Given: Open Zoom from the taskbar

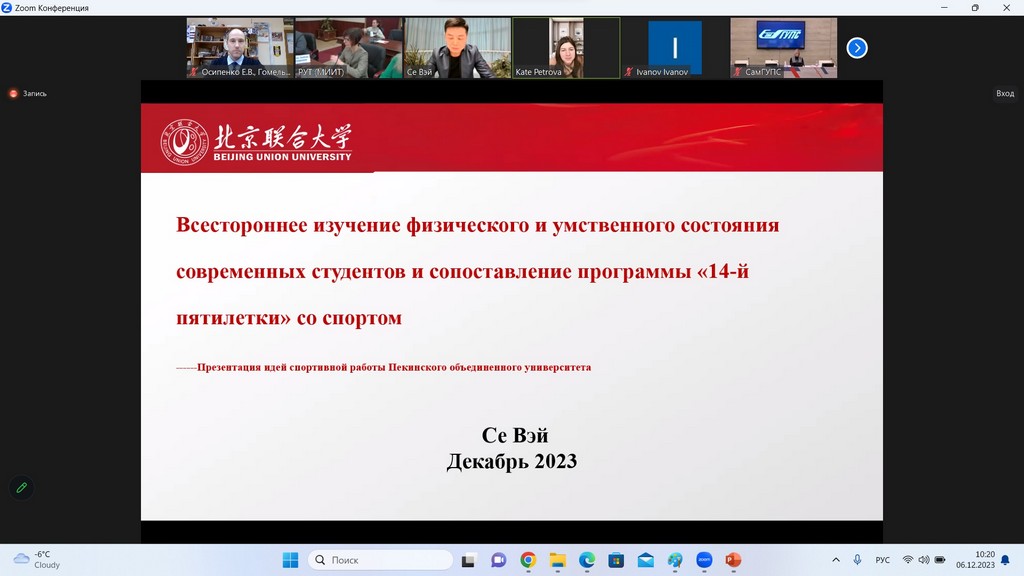Looking at the screenshot, I should pyautogui.click(x=704, y=560).
